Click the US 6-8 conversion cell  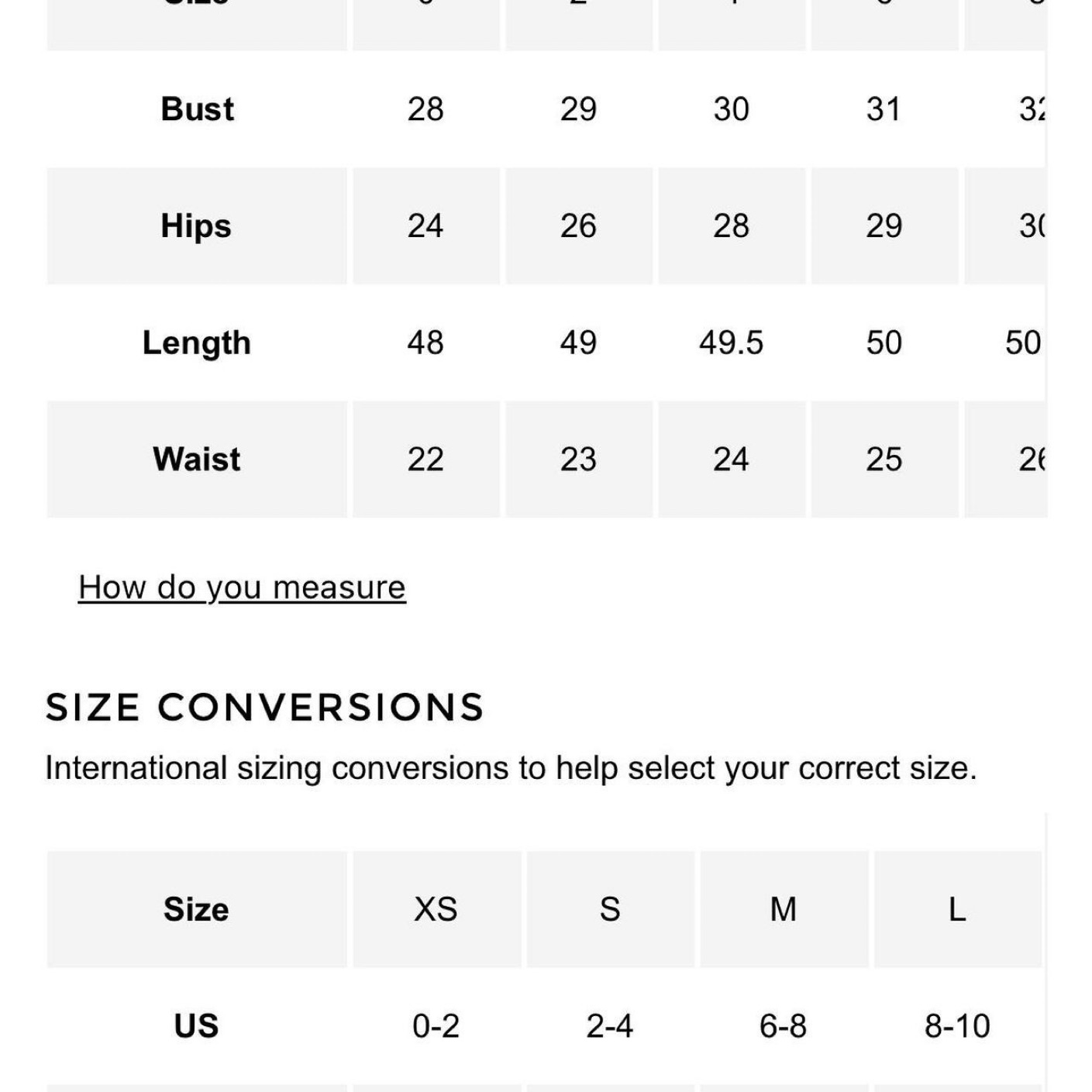784,1026
